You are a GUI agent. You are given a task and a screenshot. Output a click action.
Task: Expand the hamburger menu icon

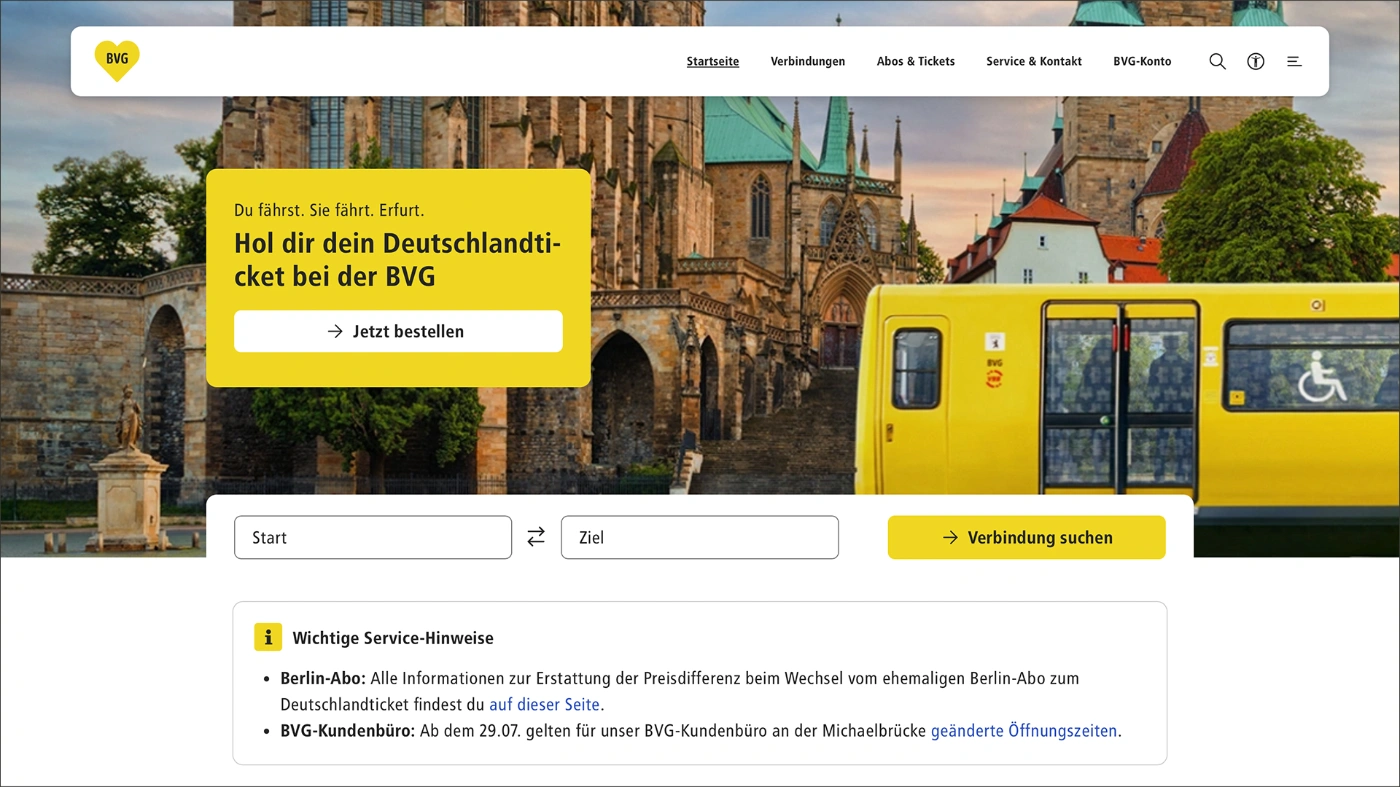coord(1294,61)
